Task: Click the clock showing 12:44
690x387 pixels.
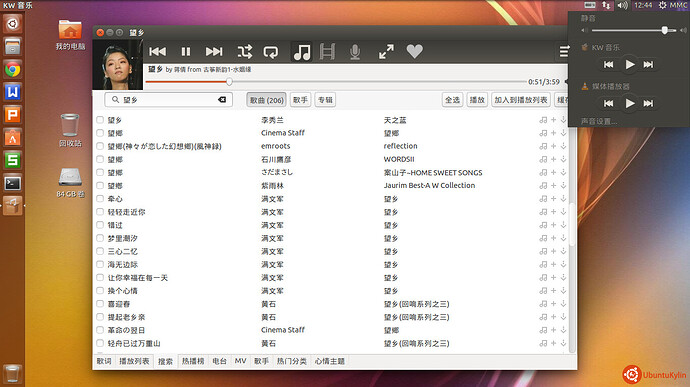Action: tap(643, 5)
